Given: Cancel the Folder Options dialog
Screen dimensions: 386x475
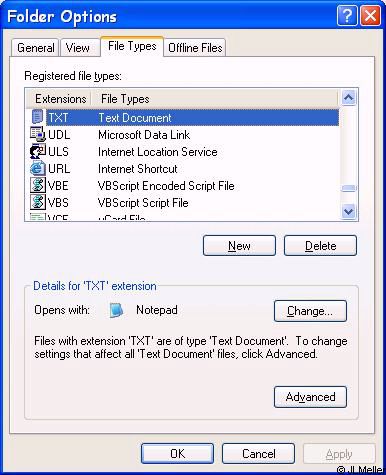Looking at the screenshot, I should 259,454.
